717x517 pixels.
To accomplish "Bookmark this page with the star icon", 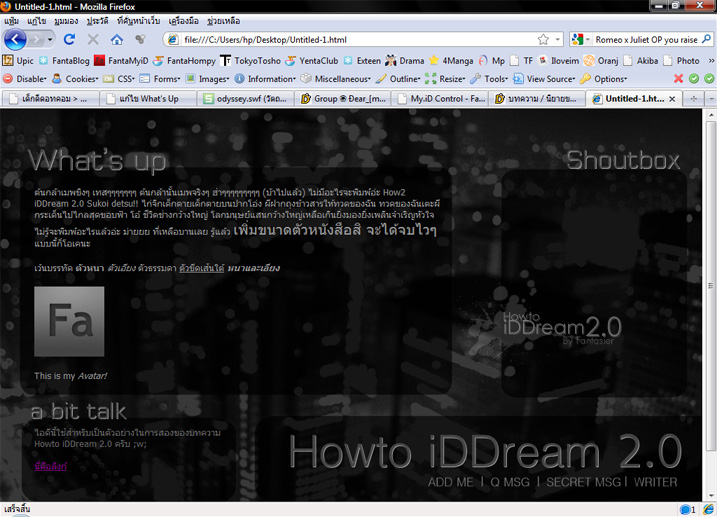I will 543,40.
